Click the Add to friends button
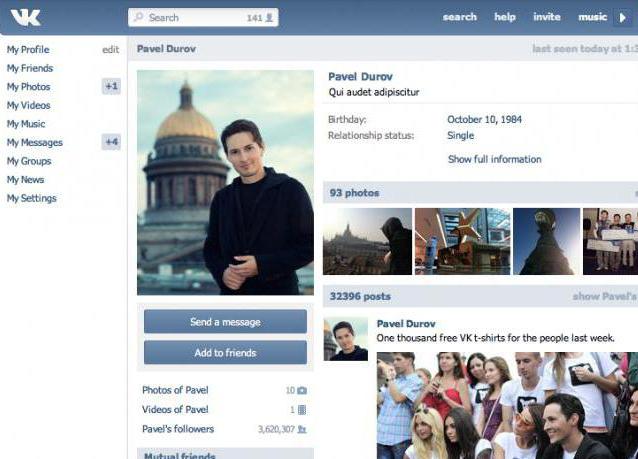Screen dimensions: 638x459 tap(225, 353)
